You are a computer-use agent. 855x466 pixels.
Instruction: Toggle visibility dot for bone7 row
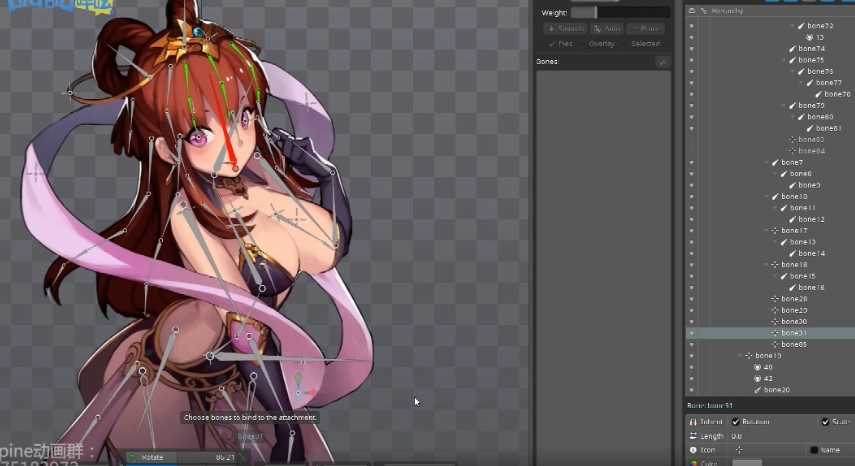(x=692, y=162)
